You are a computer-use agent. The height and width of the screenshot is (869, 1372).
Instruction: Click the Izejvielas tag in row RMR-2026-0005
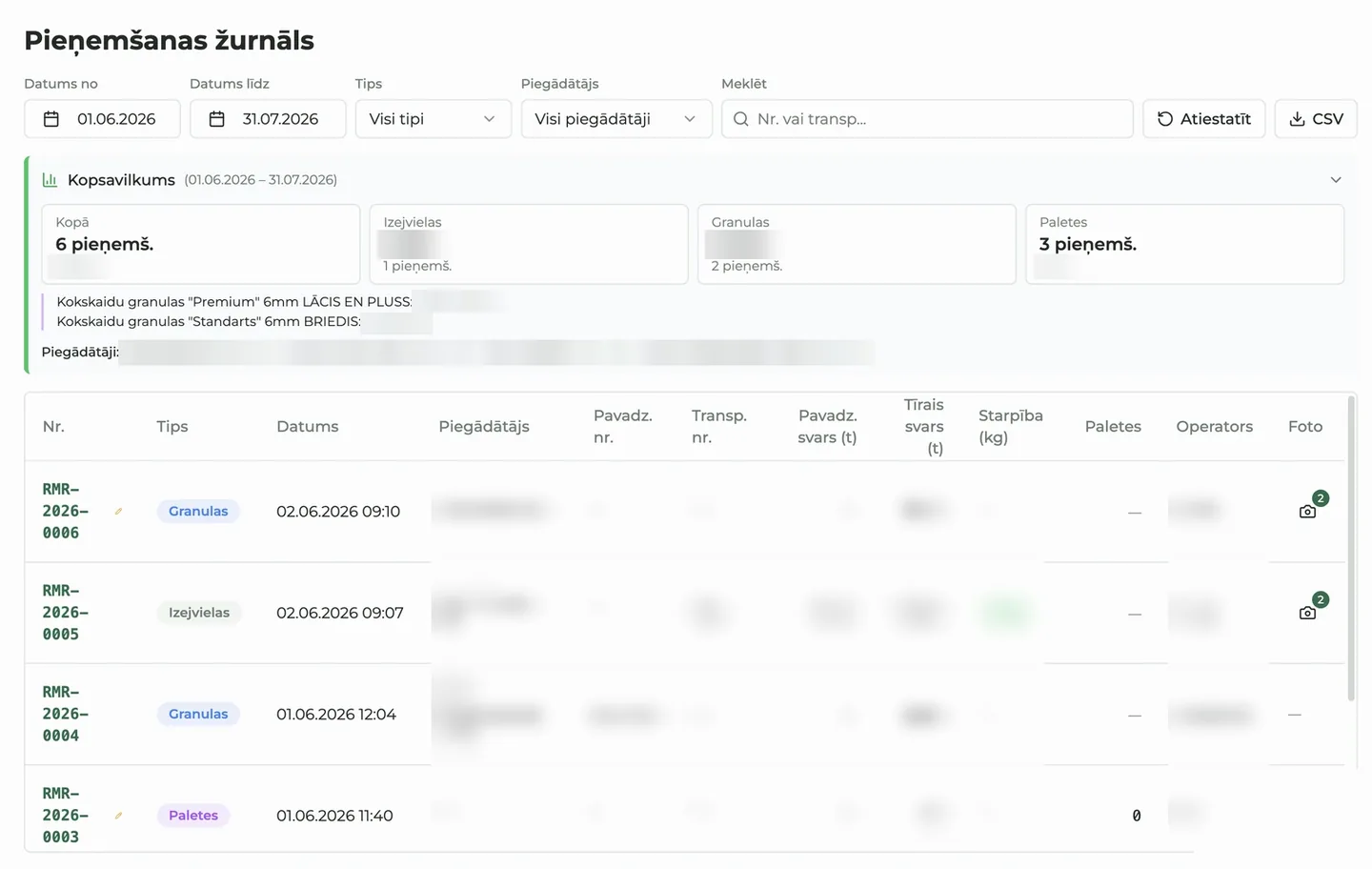[199, 613]
